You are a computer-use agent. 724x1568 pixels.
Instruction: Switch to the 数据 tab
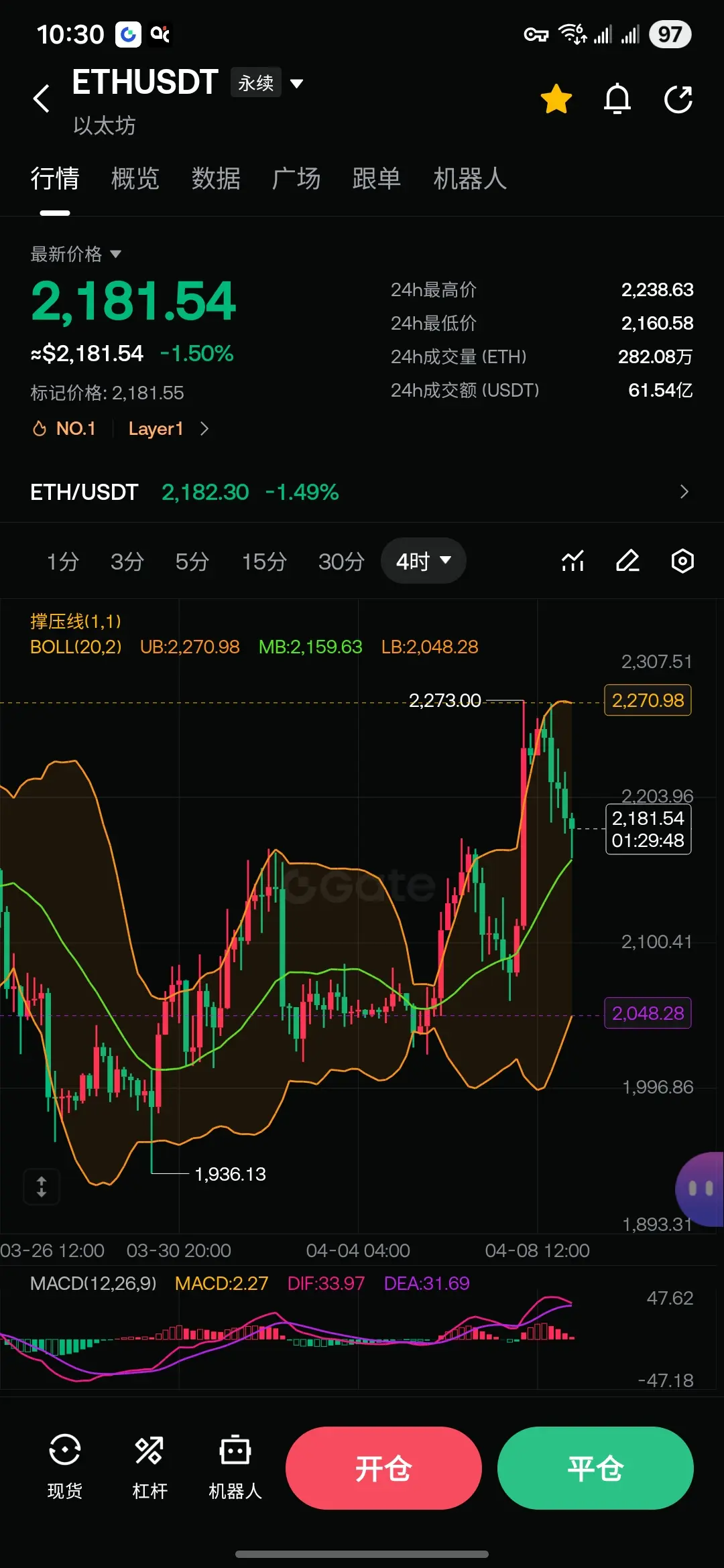216,179
